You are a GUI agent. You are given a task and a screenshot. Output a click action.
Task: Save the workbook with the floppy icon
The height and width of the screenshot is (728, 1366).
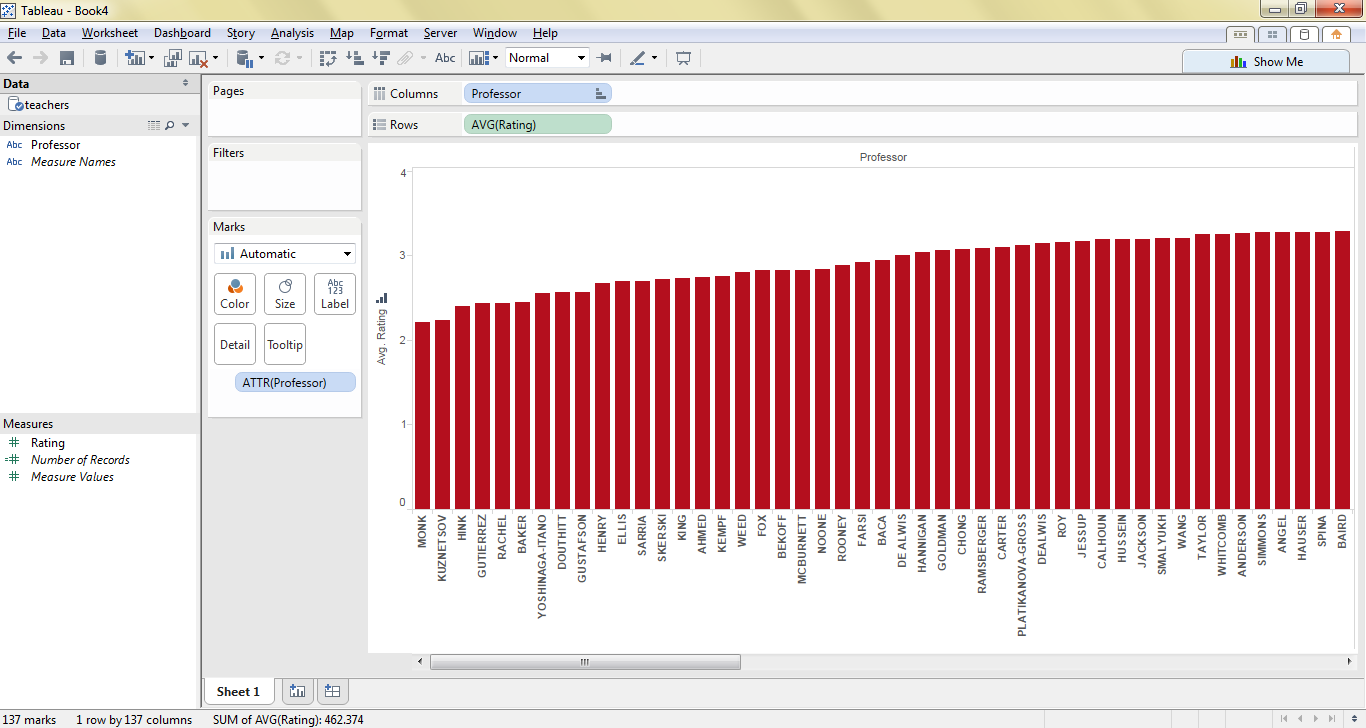67,58
